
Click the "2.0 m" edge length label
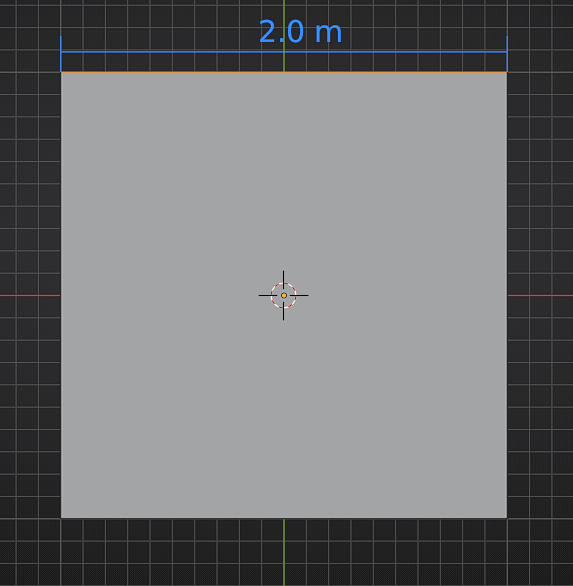click(301, 32)
